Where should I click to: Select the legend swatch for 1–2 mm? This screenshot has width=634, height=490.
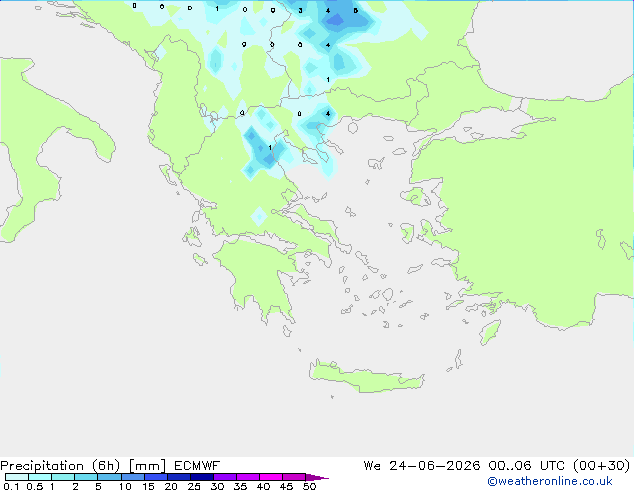pyautogui.click(x=63, y=477)
